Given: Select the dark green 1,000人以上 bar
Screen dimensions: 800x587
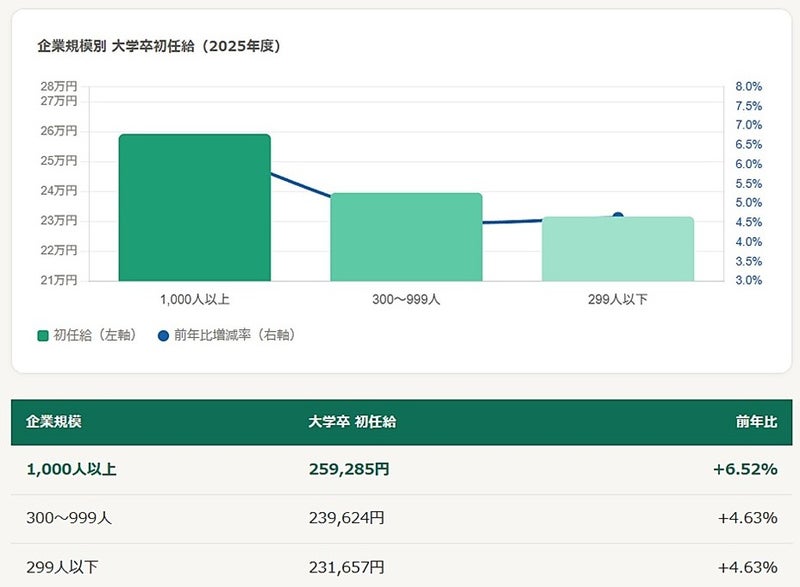Looking at the screenshot, I should [194, 208].
